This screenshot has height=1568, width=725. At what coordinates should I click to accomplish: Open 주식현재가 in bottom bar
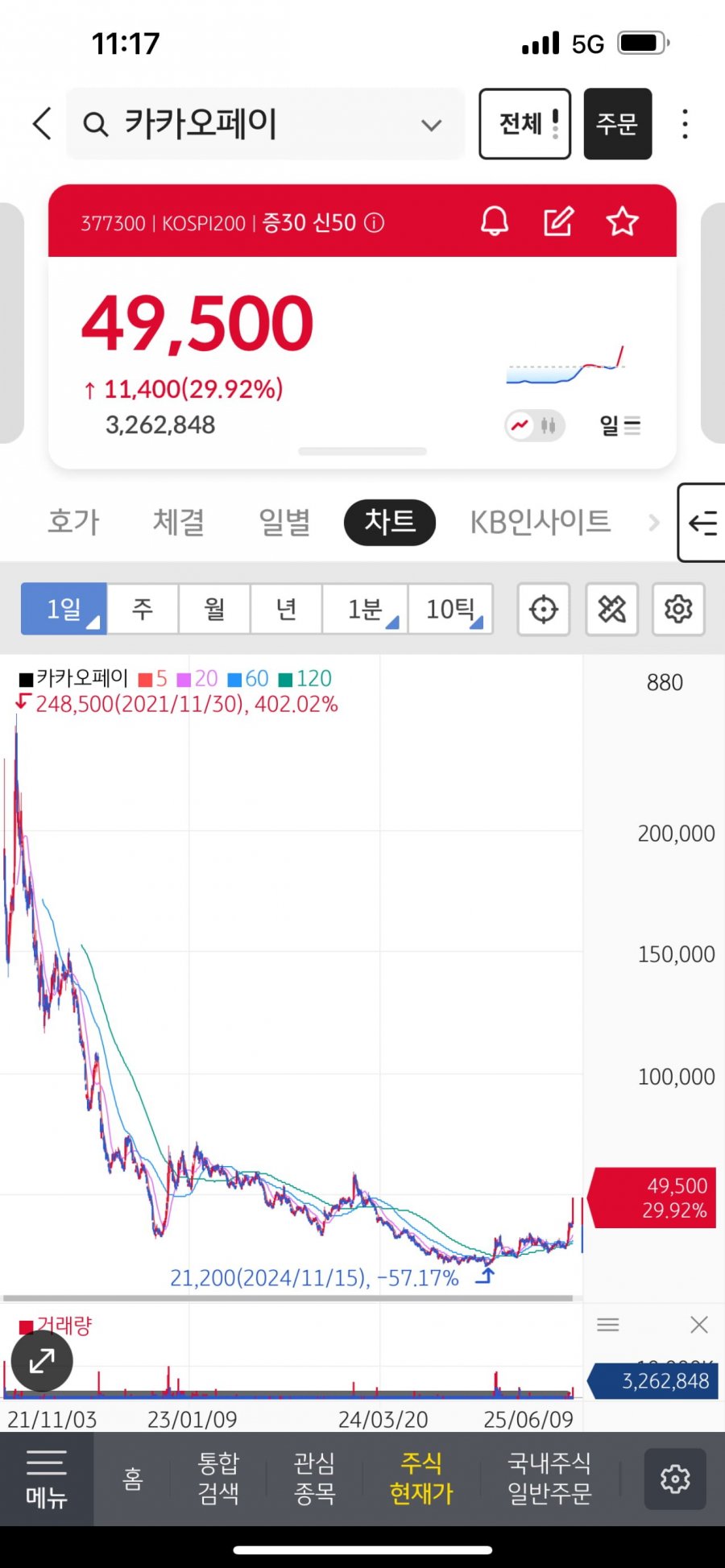pyautogui.click(x=421, y=1479)
